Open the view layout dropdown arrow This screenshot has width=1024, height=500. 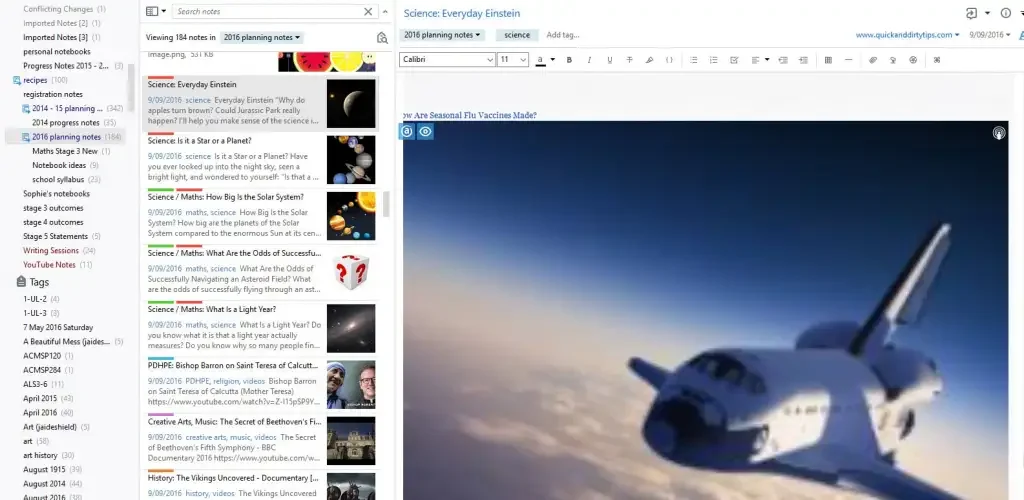(x=164, y=12)
